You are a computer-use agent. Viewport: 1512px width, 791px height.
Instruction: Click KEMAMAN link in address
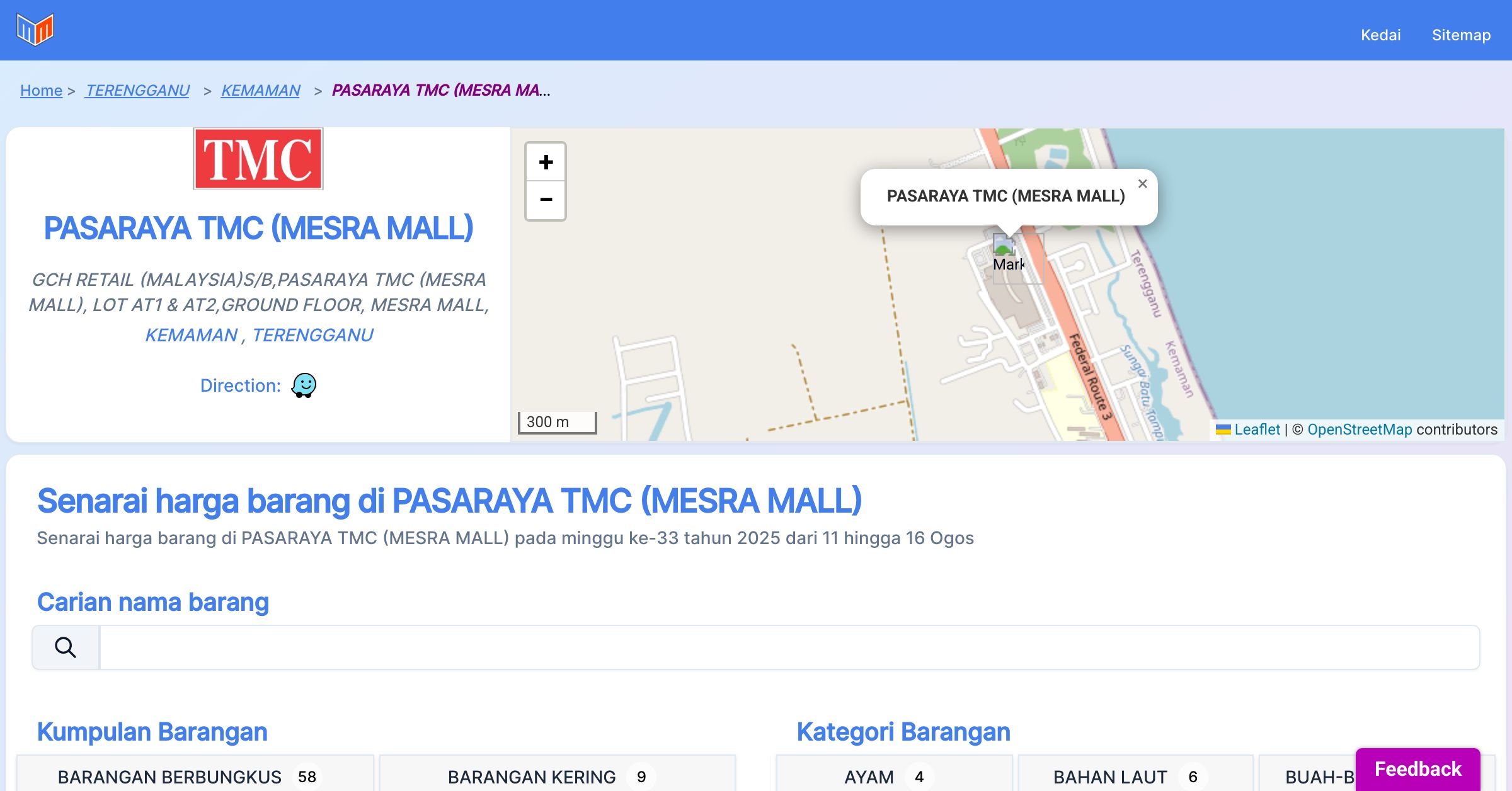click(x=191, y=335)
